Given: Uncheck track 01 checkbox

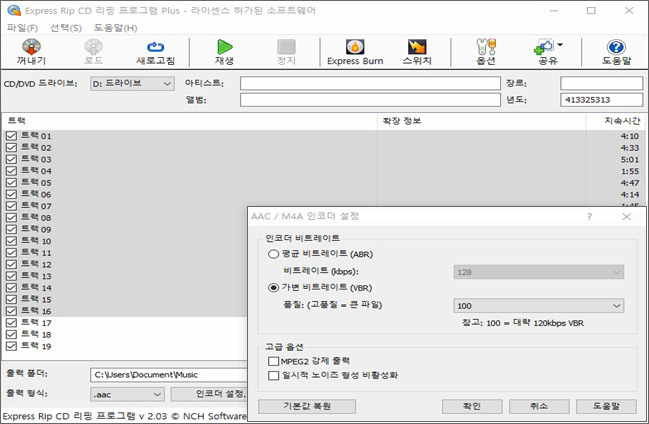Looking at the screenshot, I should [x=11, y=136].
